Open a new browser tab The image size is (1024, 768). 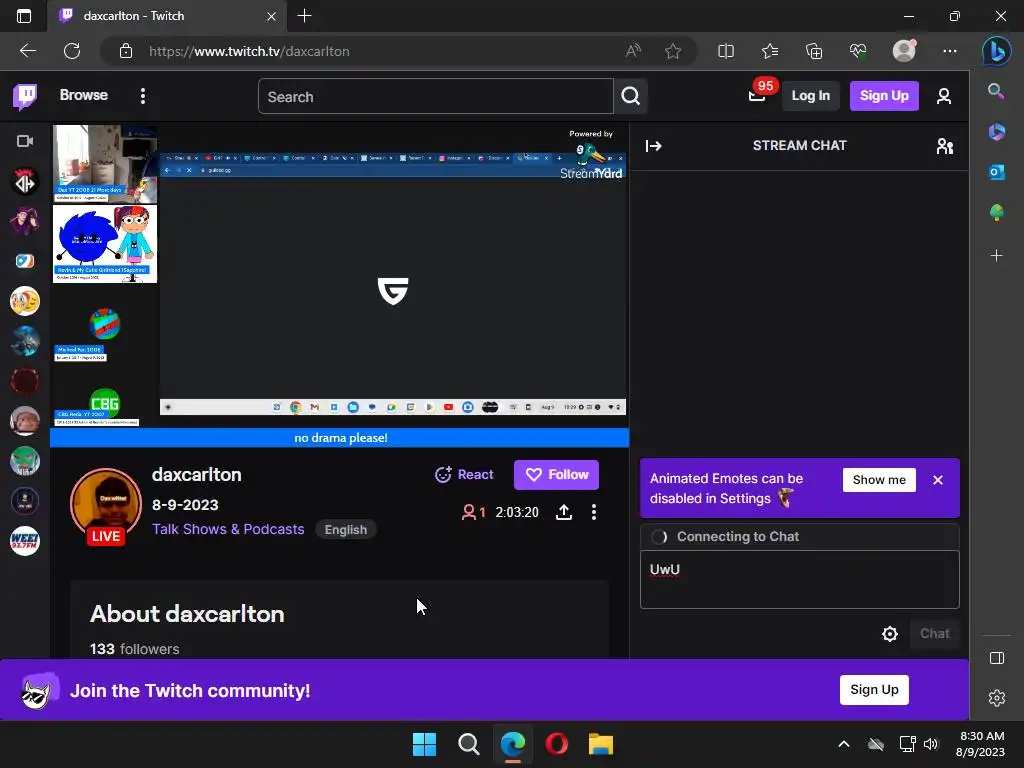[x=304, y=16]
